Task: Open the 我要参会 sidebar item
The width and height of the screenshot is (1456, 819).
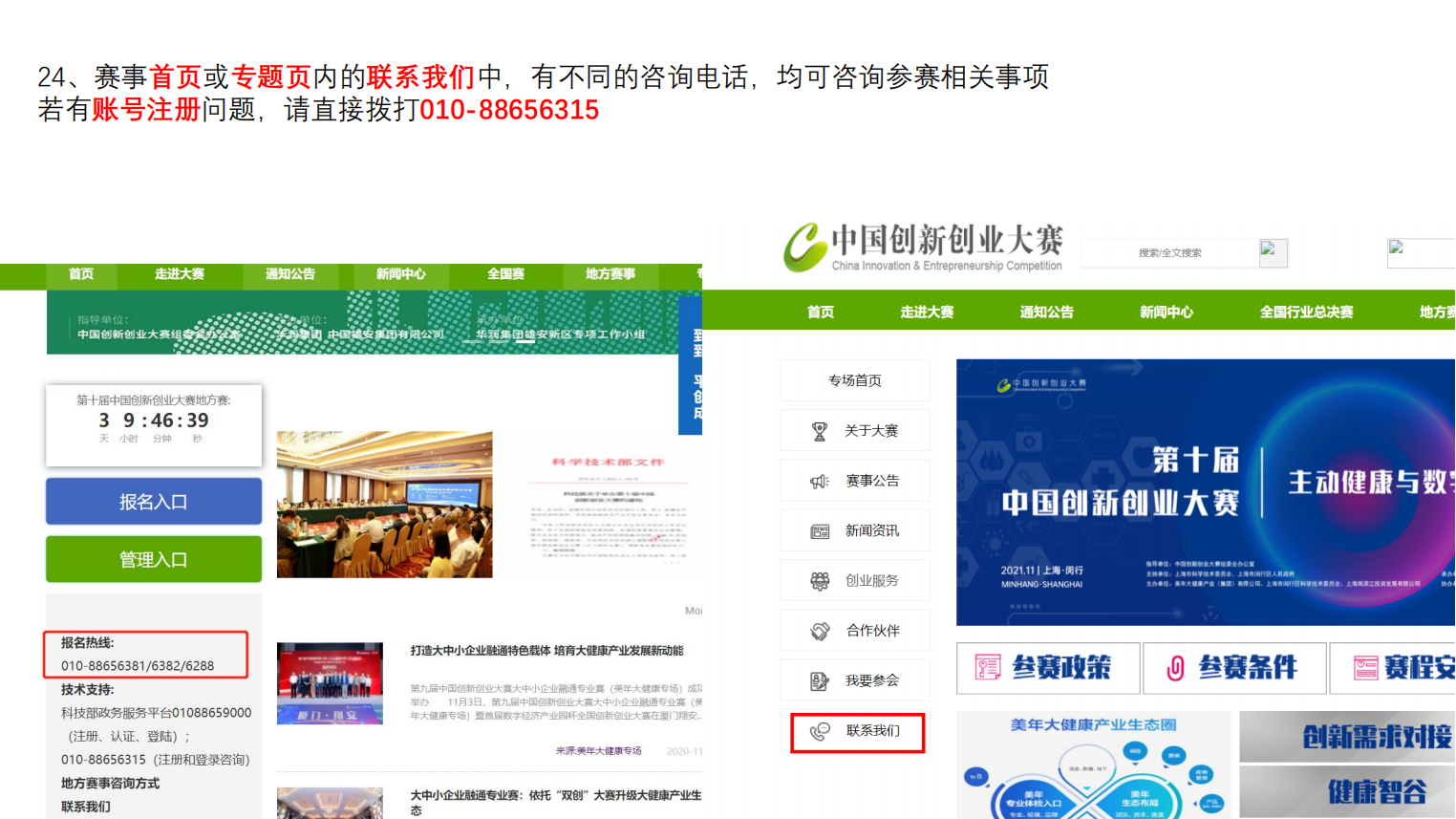Action: pyautogui.click(x=855, y=680)
